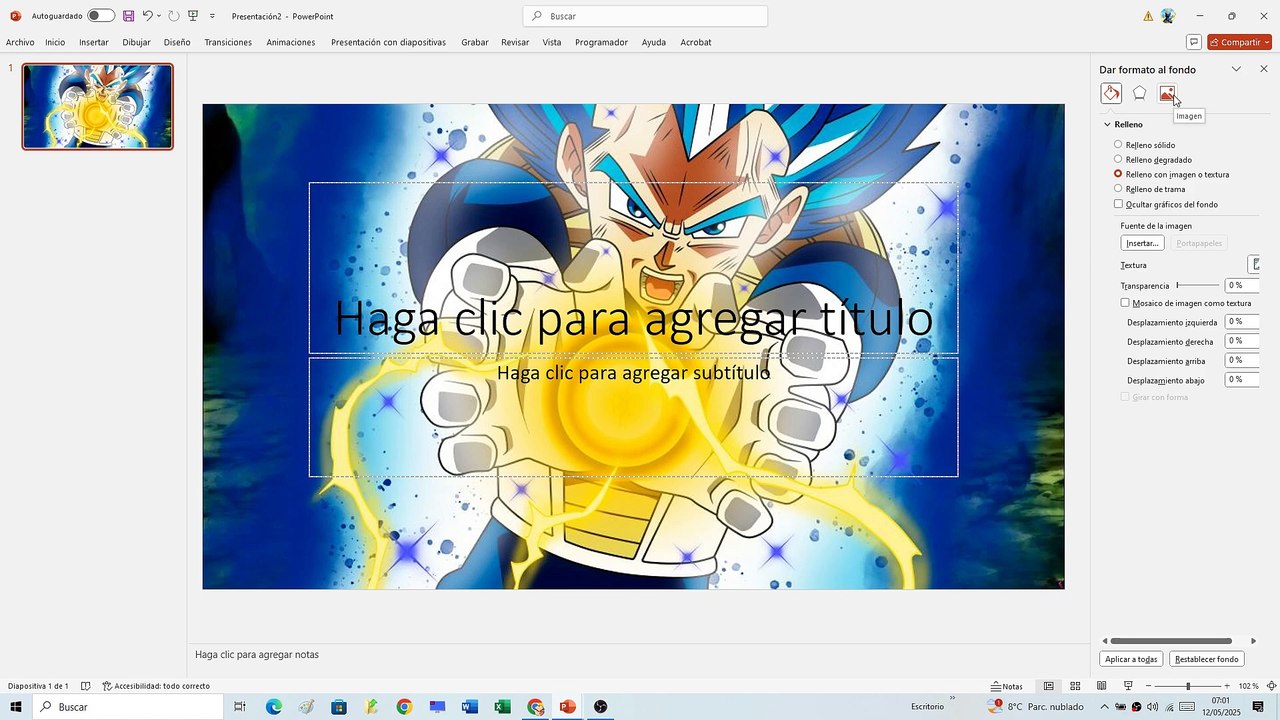Click the warning alert icon in title bar

click(x=1148, y=16)
